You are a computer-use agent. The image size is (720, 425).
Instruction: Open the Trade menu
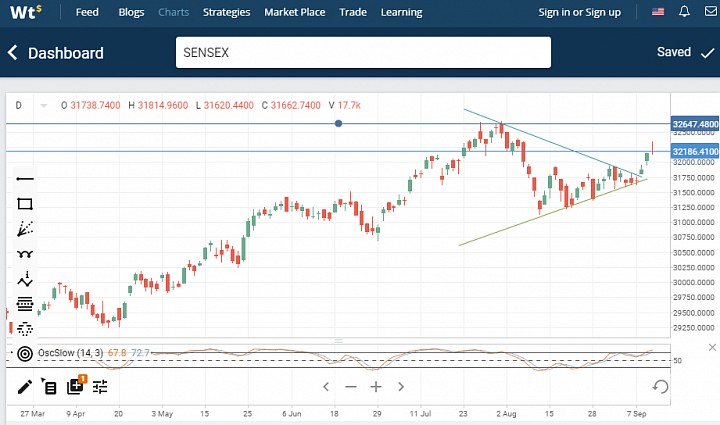coord(353,12)
